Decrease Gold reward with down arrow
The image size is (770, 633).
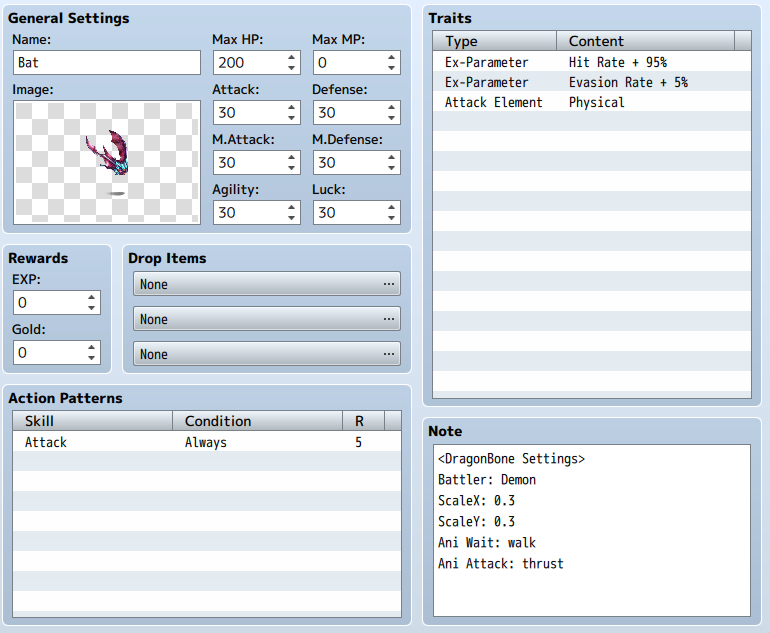click(x=91, y=358)
